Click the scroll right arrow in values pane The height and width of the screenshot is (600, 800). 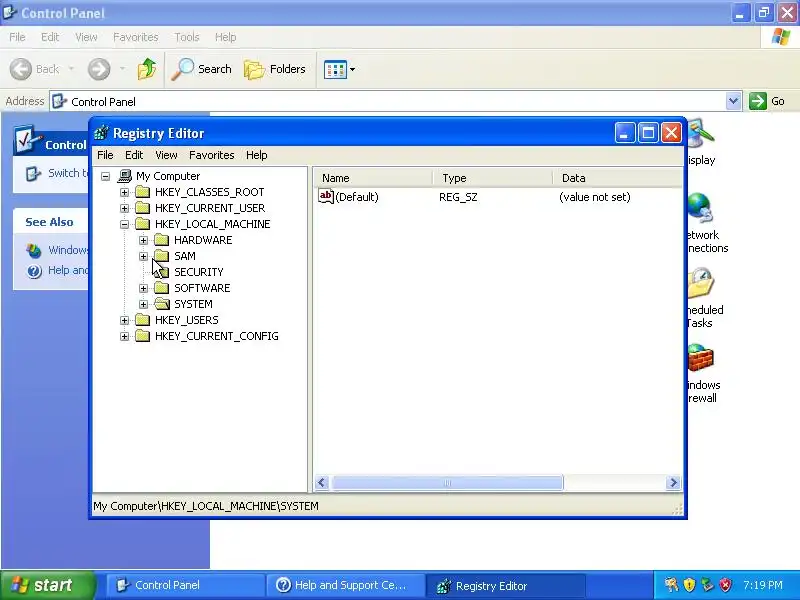point(673,483)
